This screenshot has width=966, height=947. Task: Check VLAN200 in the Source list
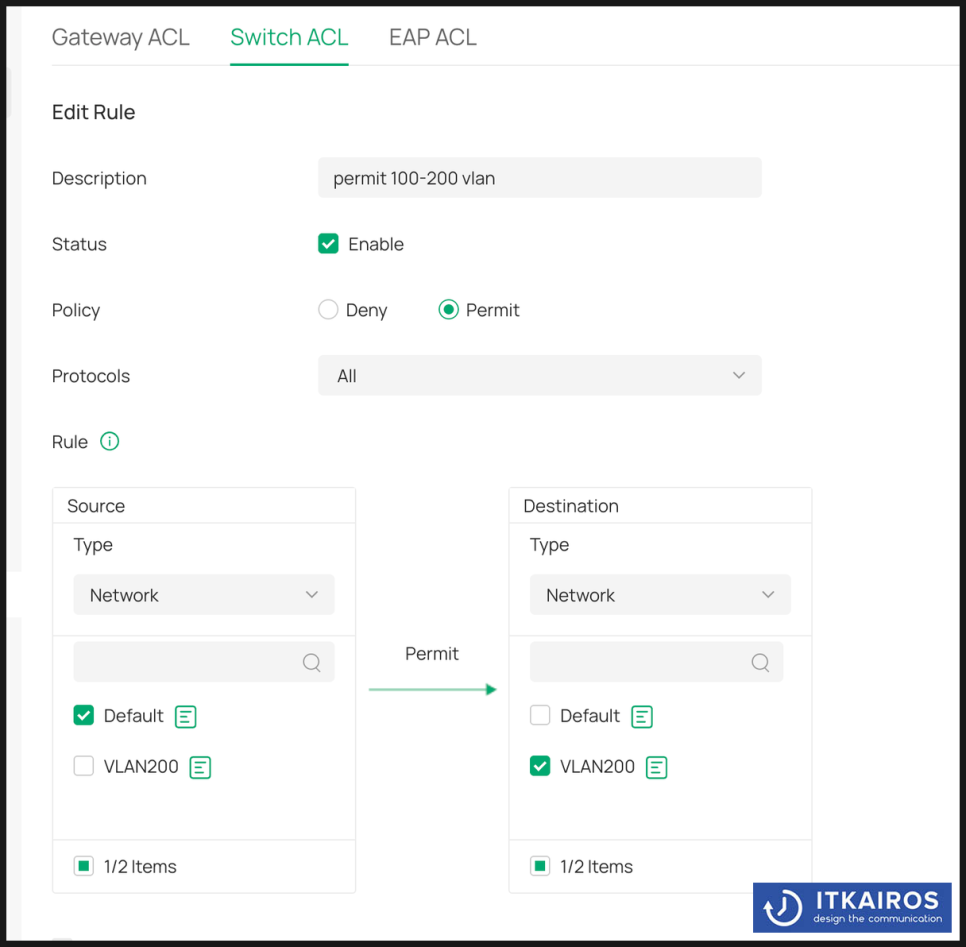(x=84, y=766)
